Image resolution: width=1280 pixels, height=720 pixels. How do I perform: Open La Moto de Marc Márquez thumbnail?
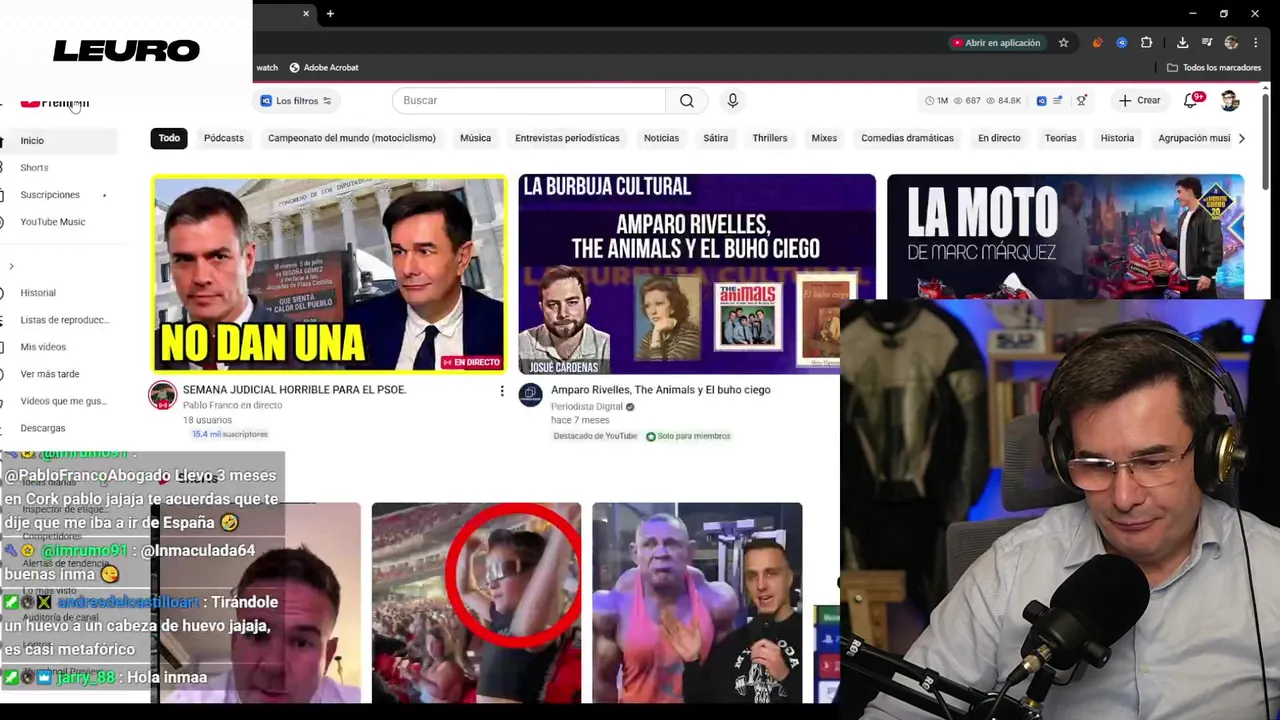point(1065,237)
